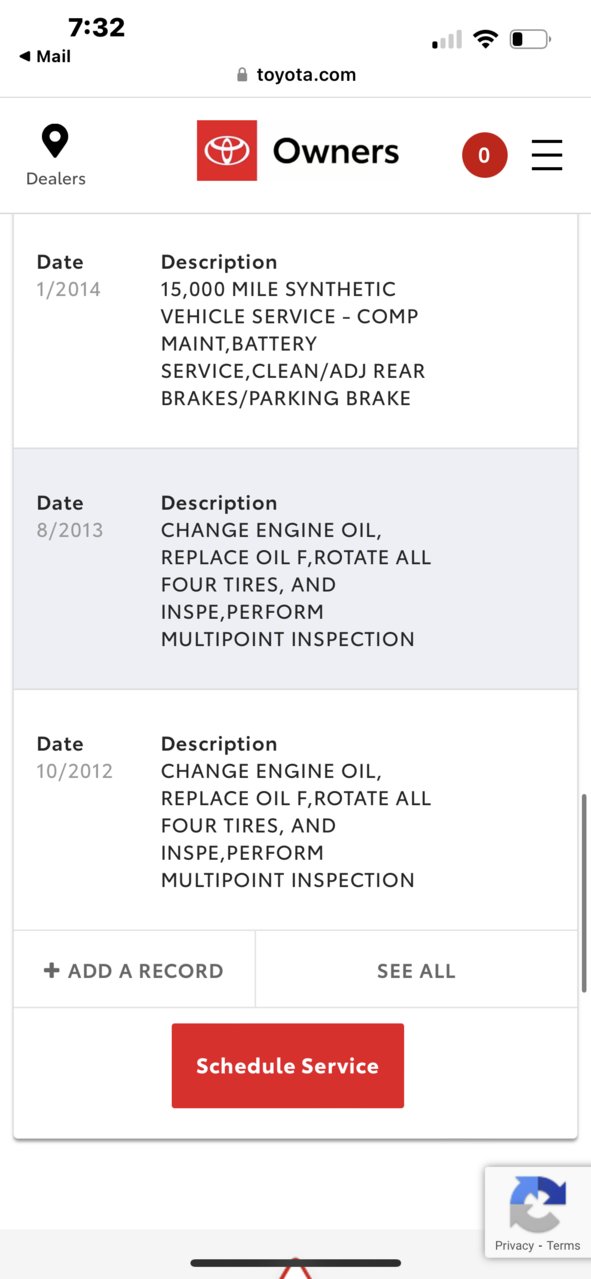Click the plus icon in Add a Record
This screenshot has height=1279, width=591.
52,970
